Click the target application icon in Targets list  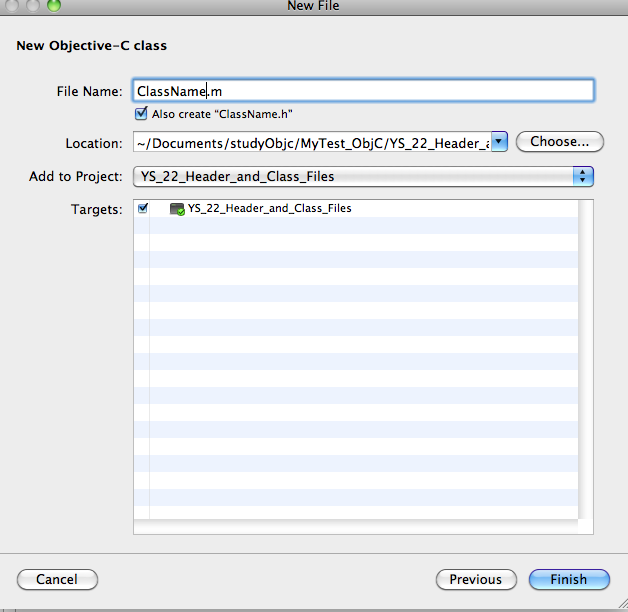(177, 209)
